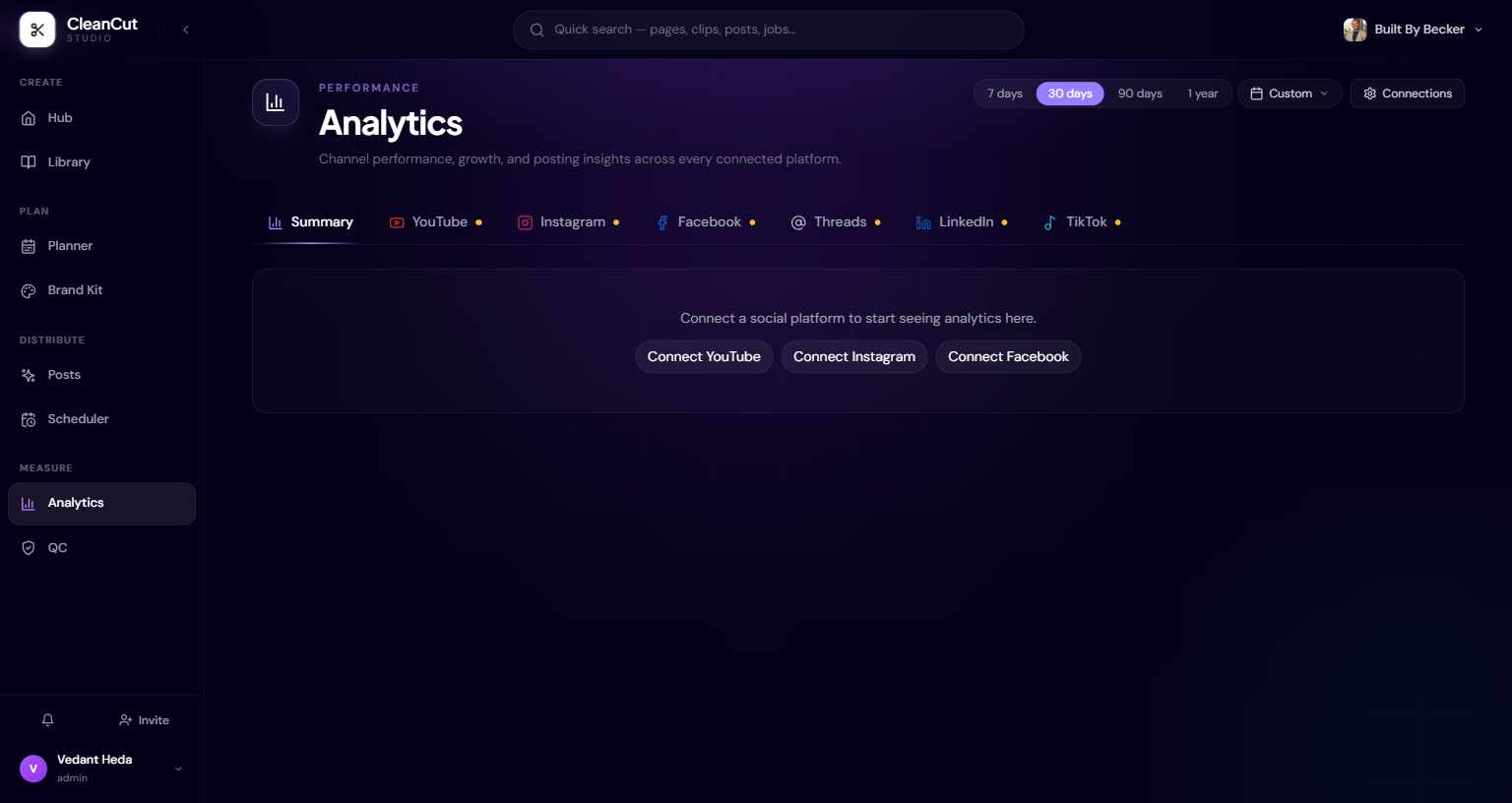
Task: Switch to the Threads tab
Action: (x=836, y=222)
